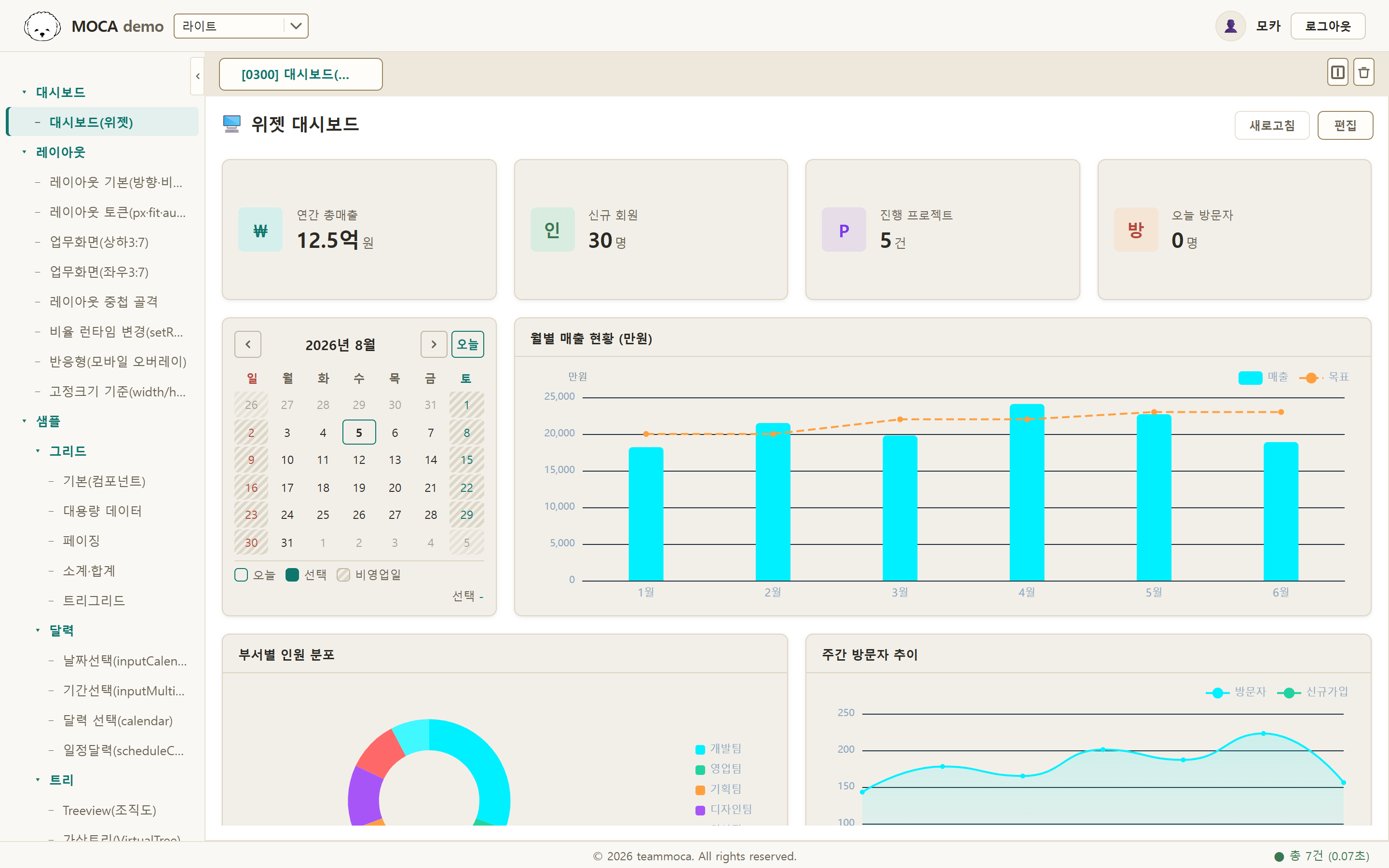Collapse the 그리드 tree group

point(38,451)
